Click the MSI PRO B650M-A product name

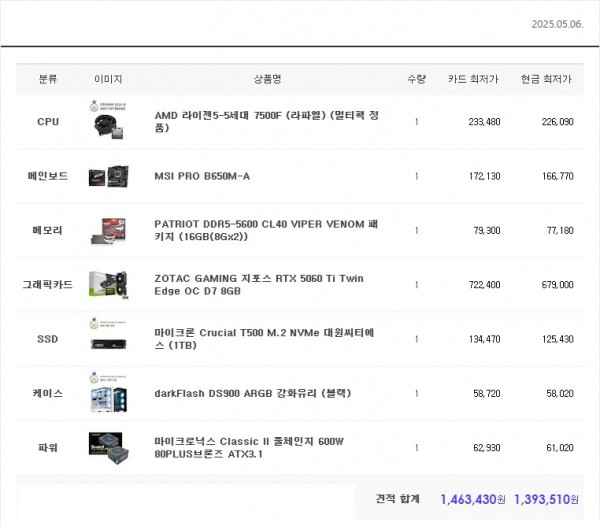pos(202,176)
